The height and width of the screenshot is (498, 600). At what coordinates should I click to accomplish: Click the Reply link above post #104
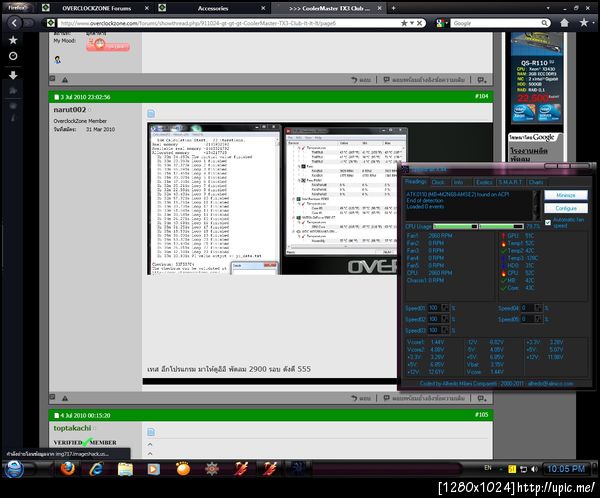click(x=361, y=80)
